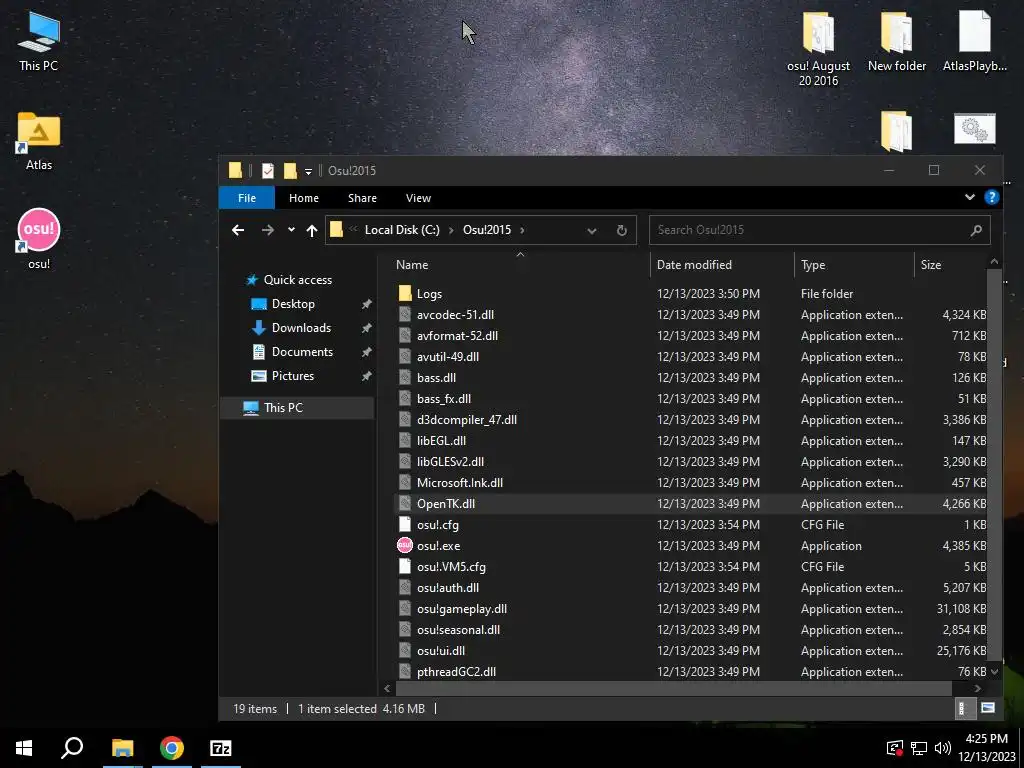Select avformat-52.dll in the file list

457,336
